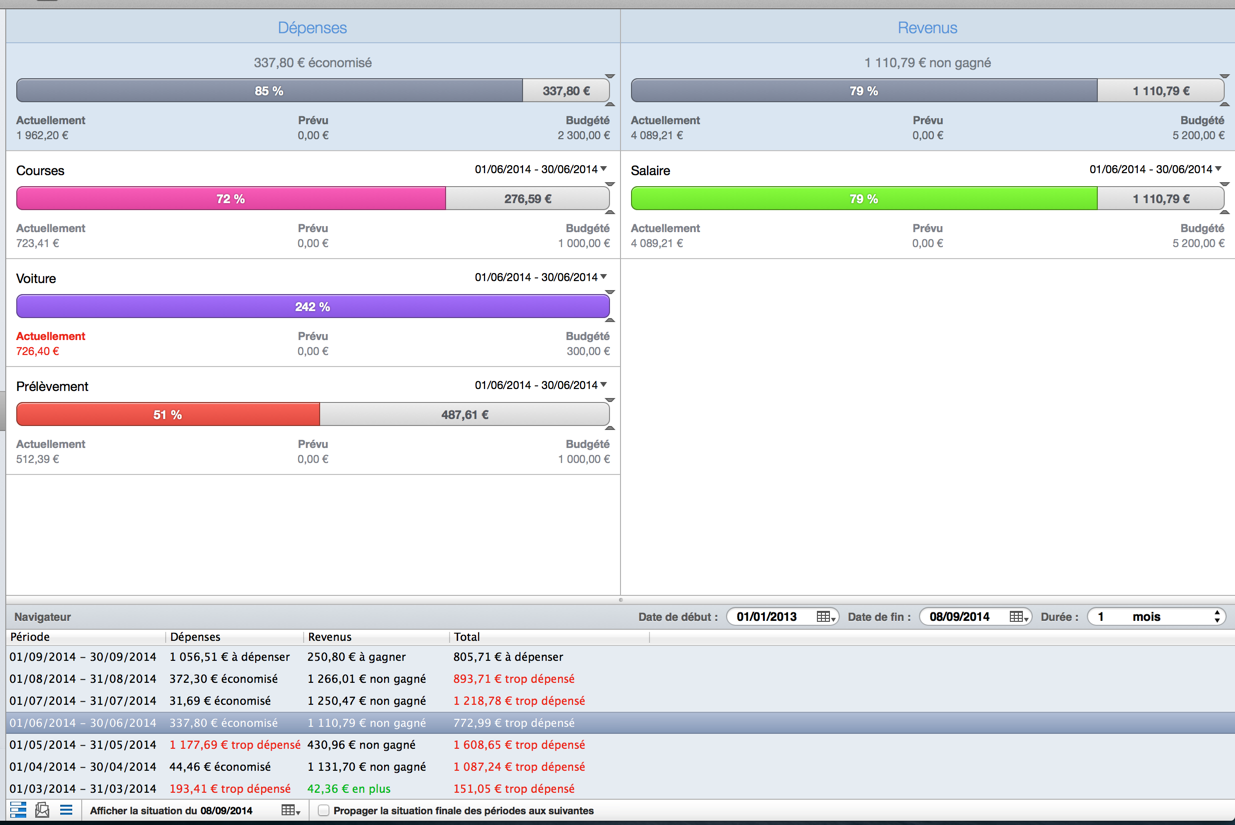This screenshot has height=825, width=1235.
Task: Select the period row 01/05/2014 – 31/05/2014
Action: (x=620, y=745)
